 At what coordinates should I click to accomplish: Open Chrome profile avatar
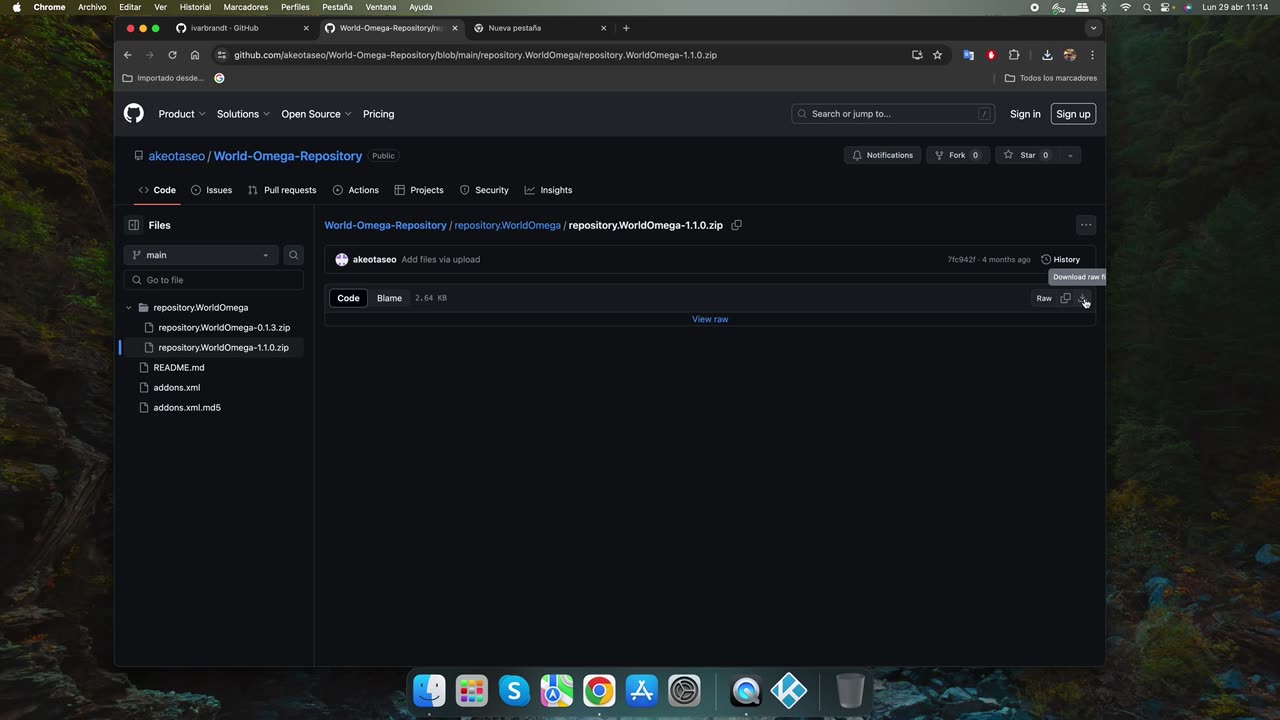pos(1070,55)
